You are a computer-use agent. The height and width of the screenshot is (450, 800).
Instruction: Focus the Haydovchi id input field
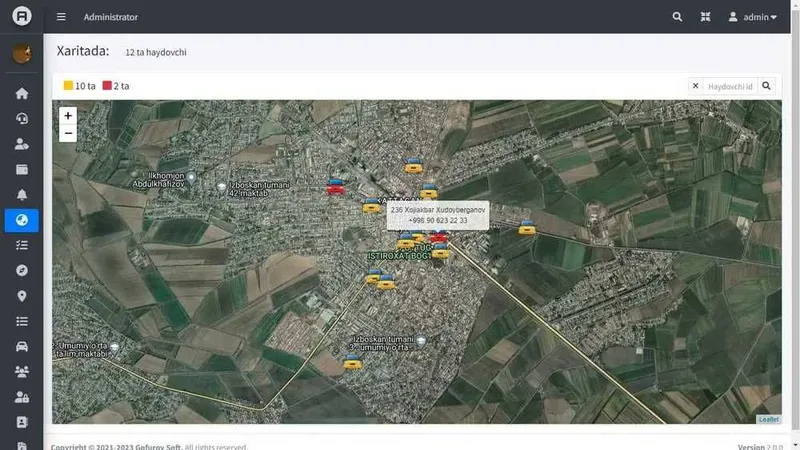tap(730, 86)
